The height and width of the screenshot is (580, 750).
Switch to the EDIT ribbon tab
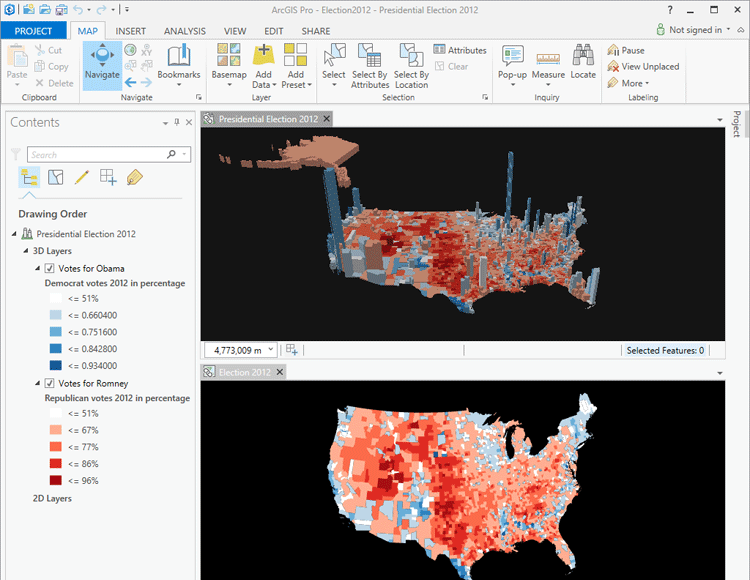click(x=274, y=31)
